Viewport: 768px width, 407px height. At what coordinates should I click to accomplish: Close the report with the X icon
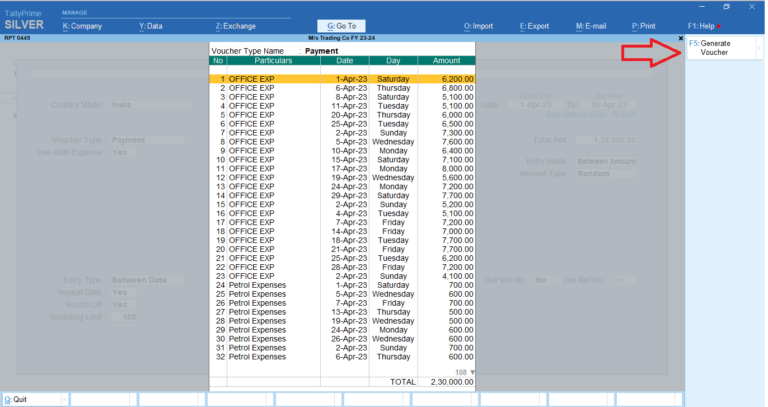(x=681, y=39)
